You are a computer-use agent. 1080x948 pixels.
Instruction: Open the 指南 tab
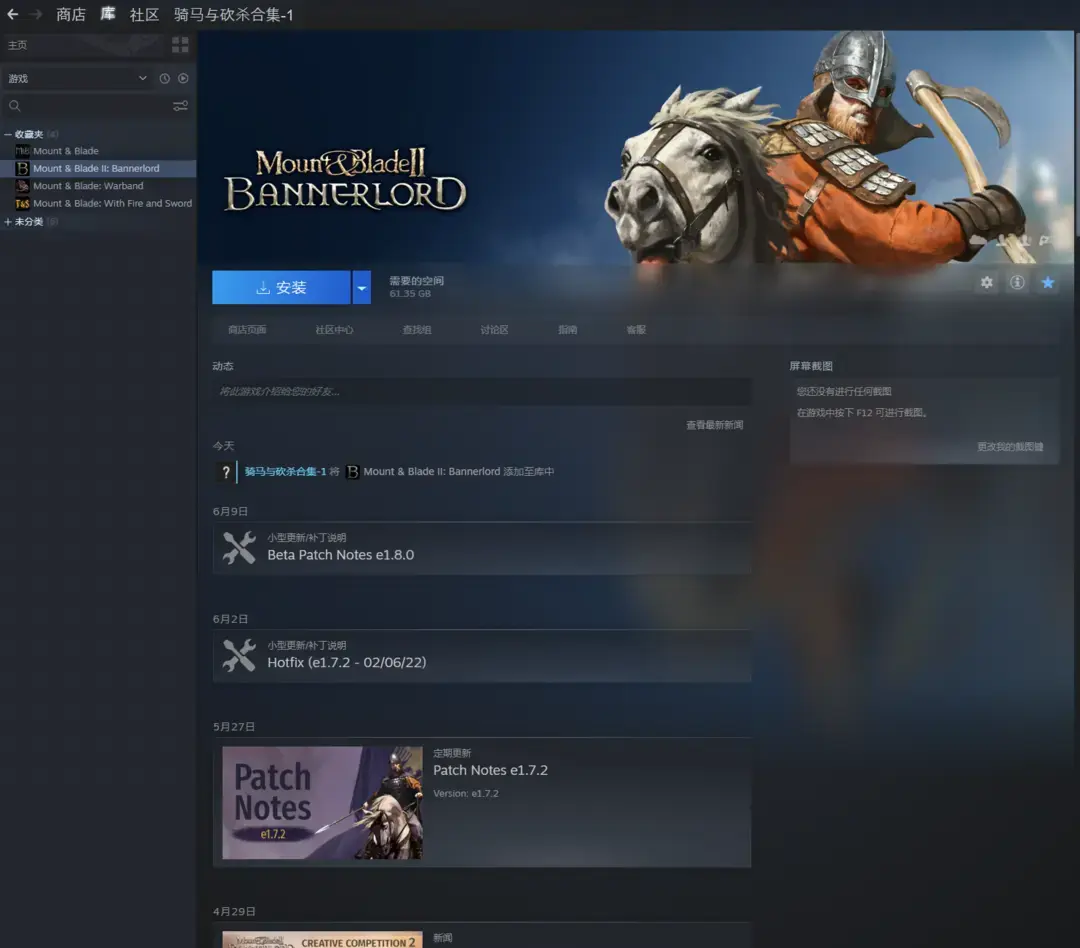click(x=568, y=330)
